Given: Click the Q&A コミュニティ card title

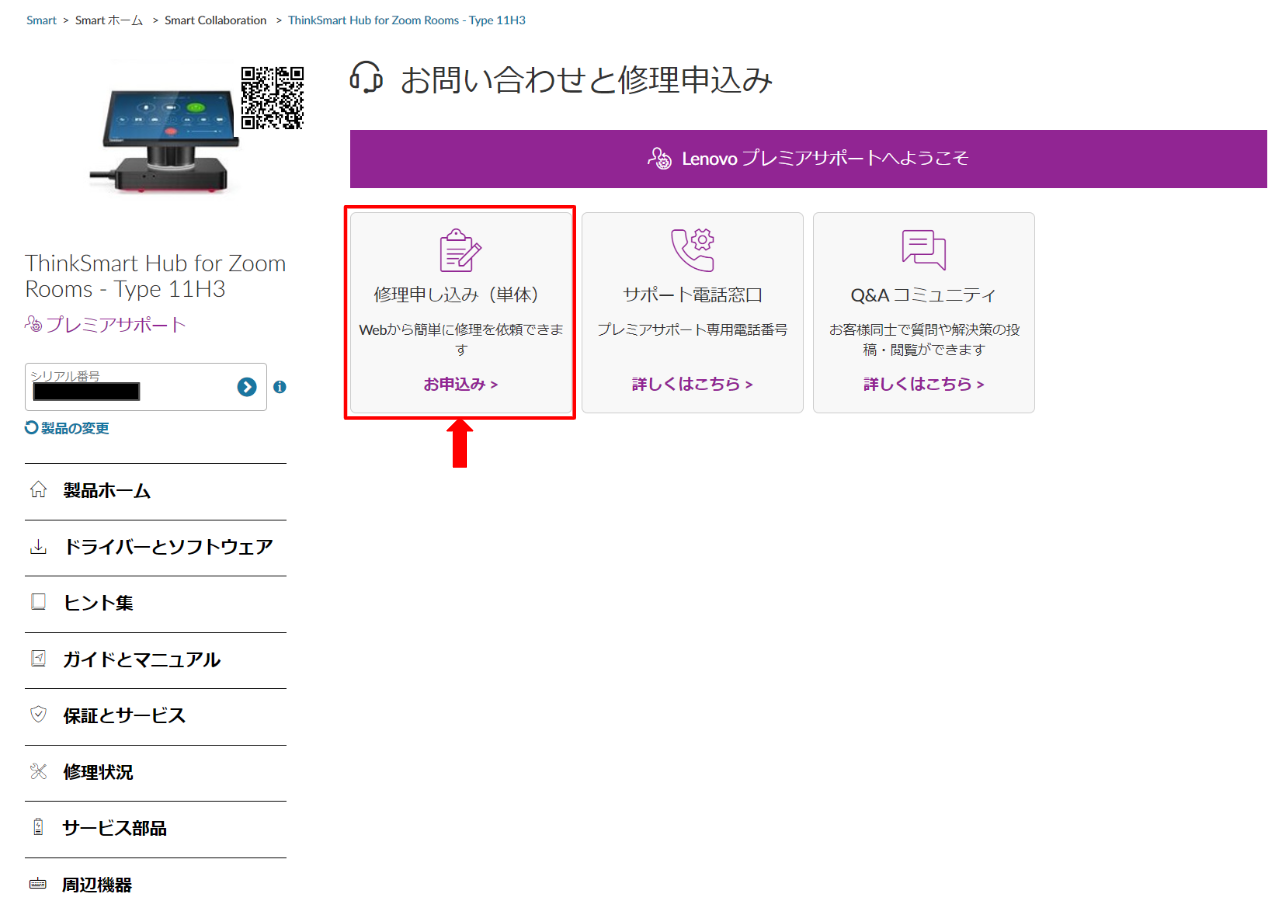Looking at the screenshot, I should (923, 295).
